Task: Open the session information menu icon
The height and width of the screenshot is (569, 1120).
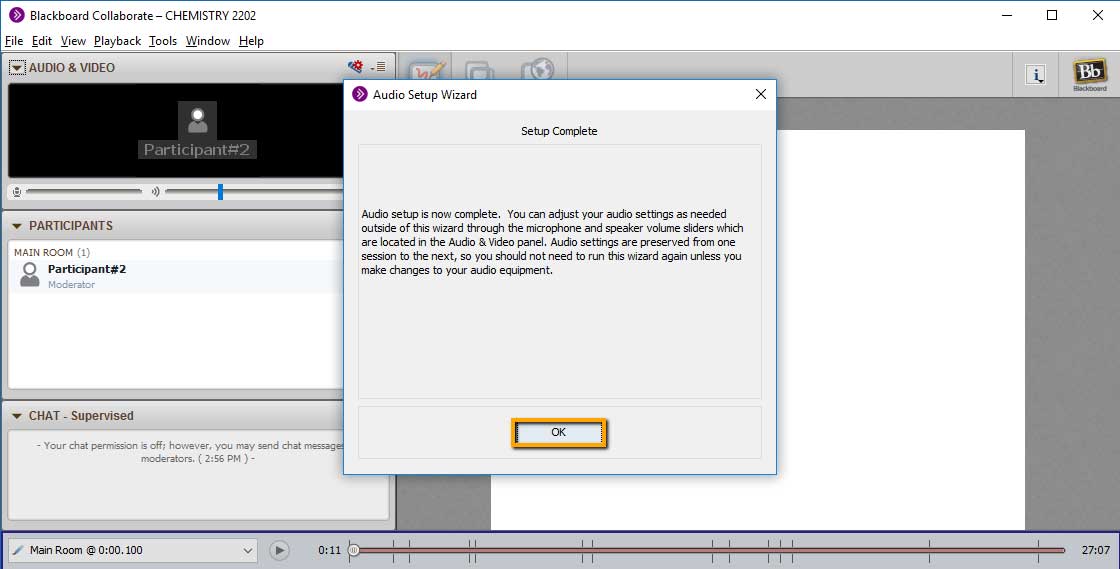Action: point(1036,74)
